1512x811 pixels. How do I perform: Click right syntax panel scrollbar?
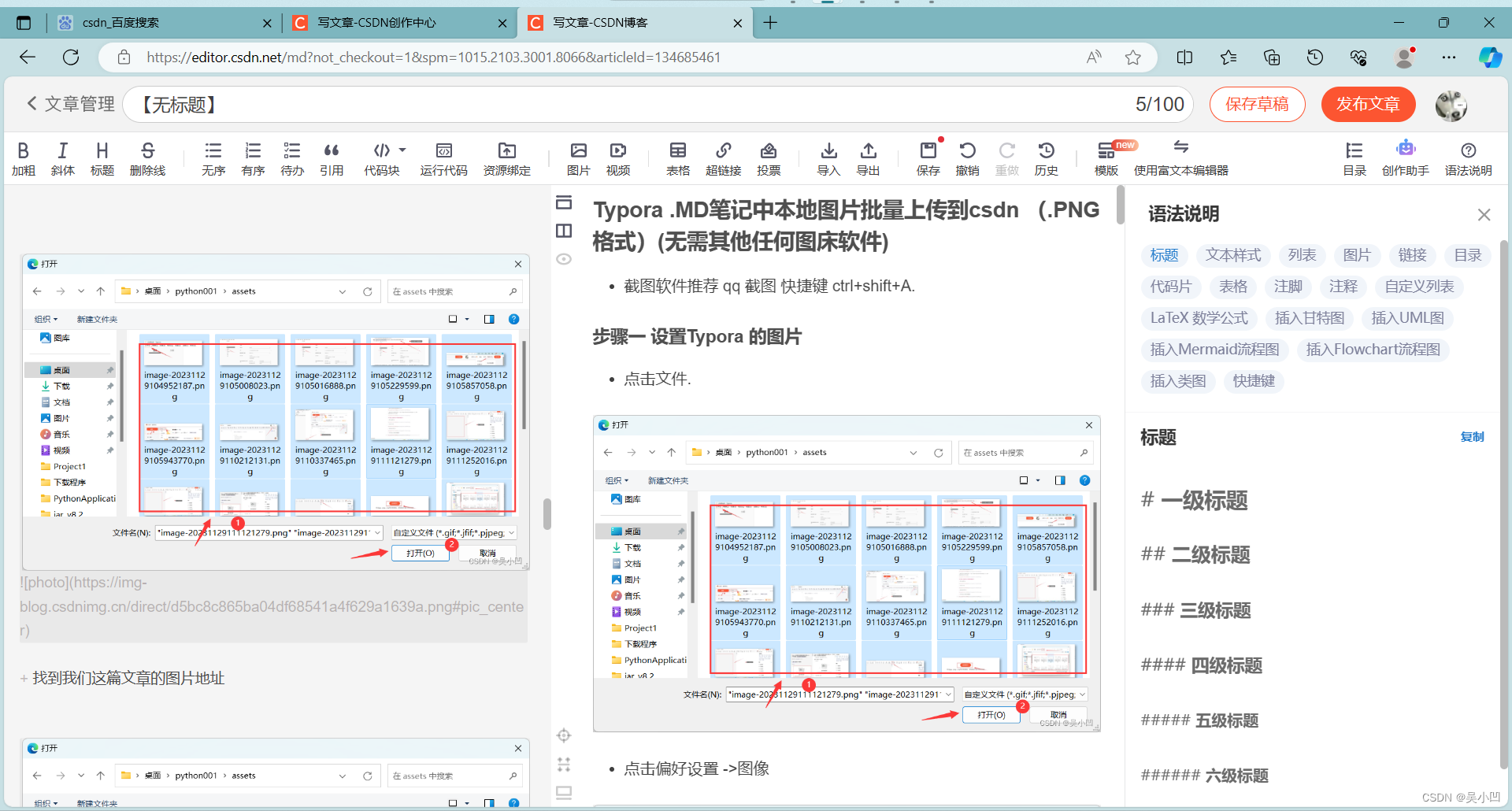(1504, 504)
